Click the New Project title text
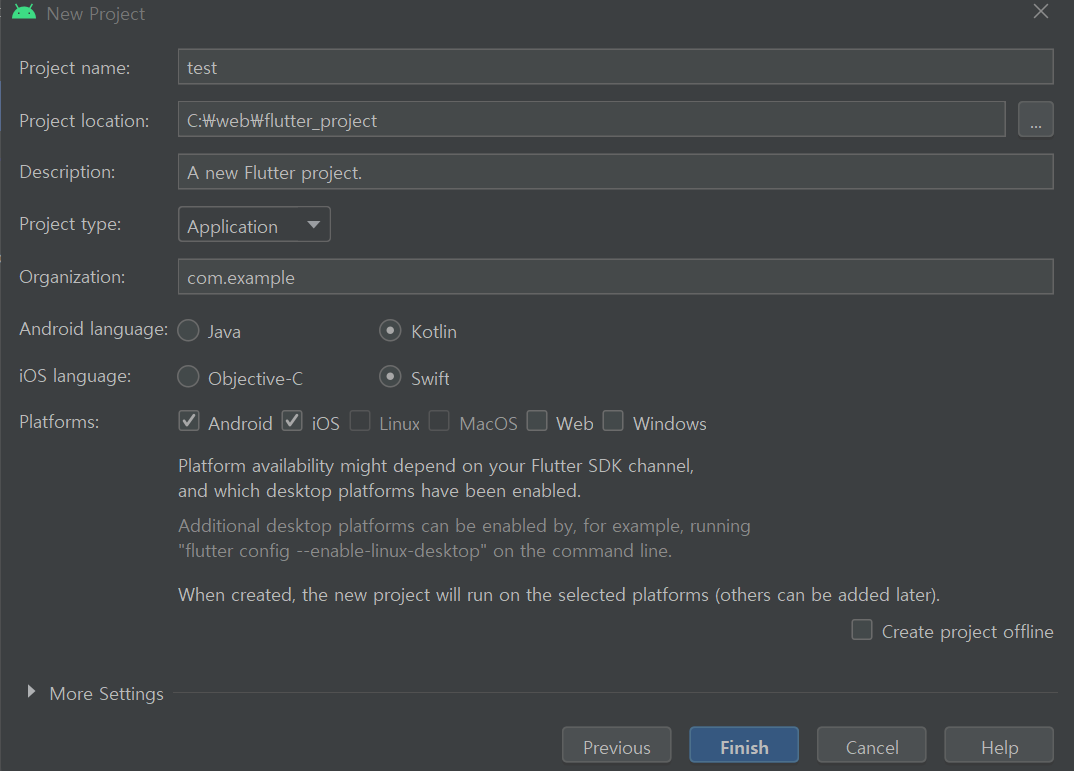The width and height of the screenshot is (1074, 771). (x=96, y=14)
